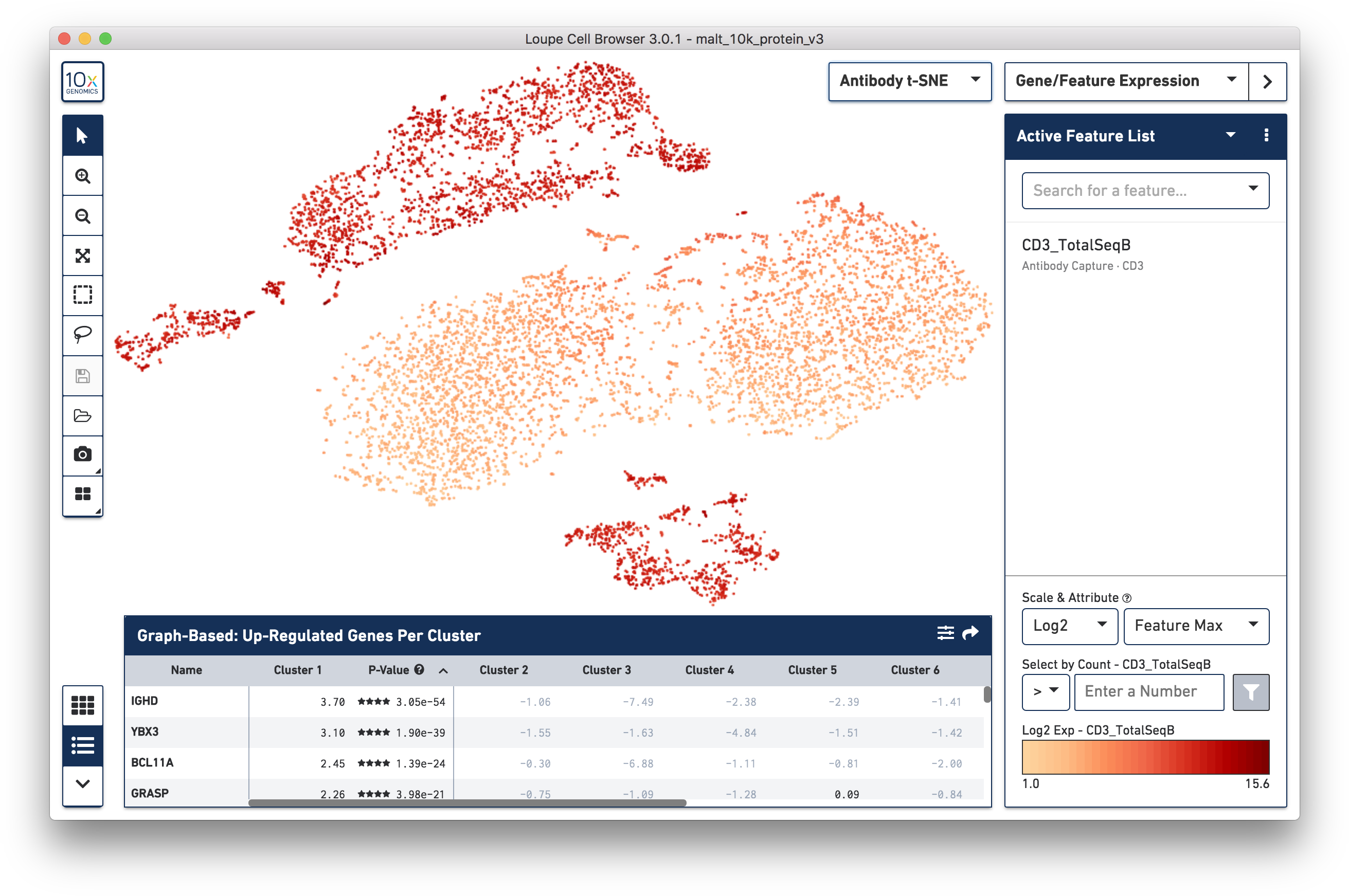Click the save floppy disk icon
This screenshot has width=1349, height=896.
click(82, 375)
